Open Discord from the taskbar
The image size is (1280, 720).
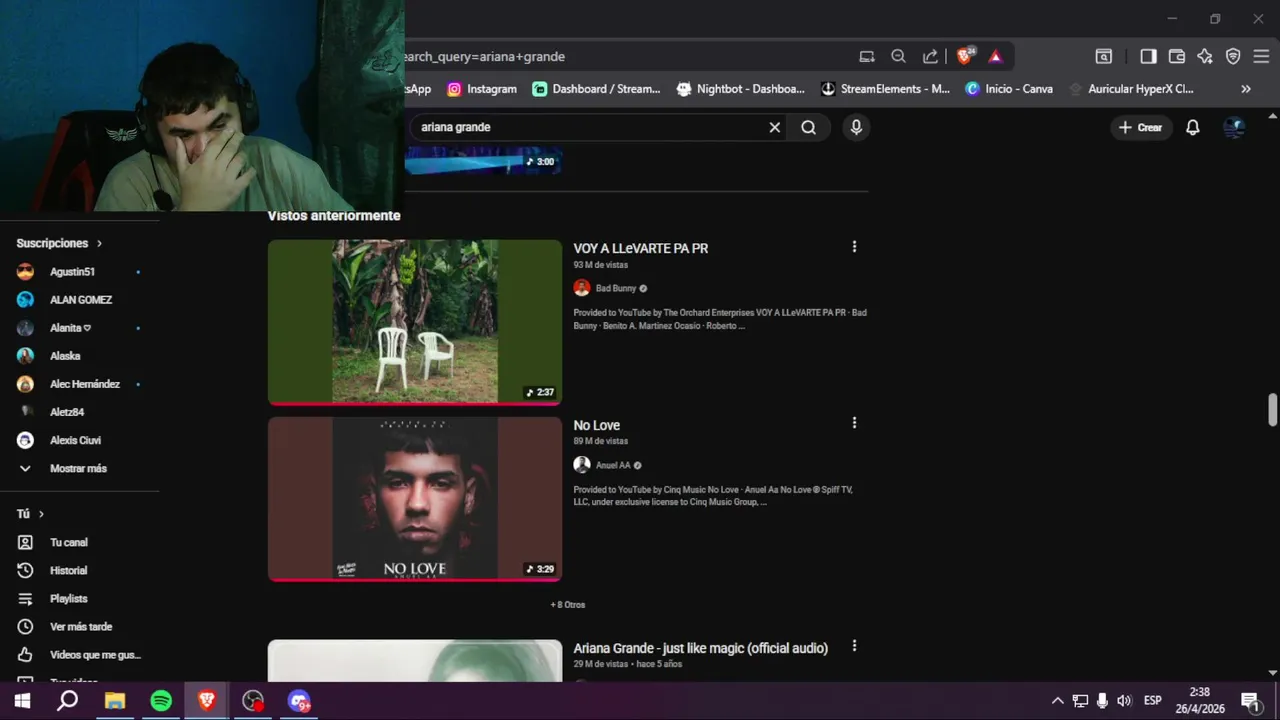pos(299,701)
